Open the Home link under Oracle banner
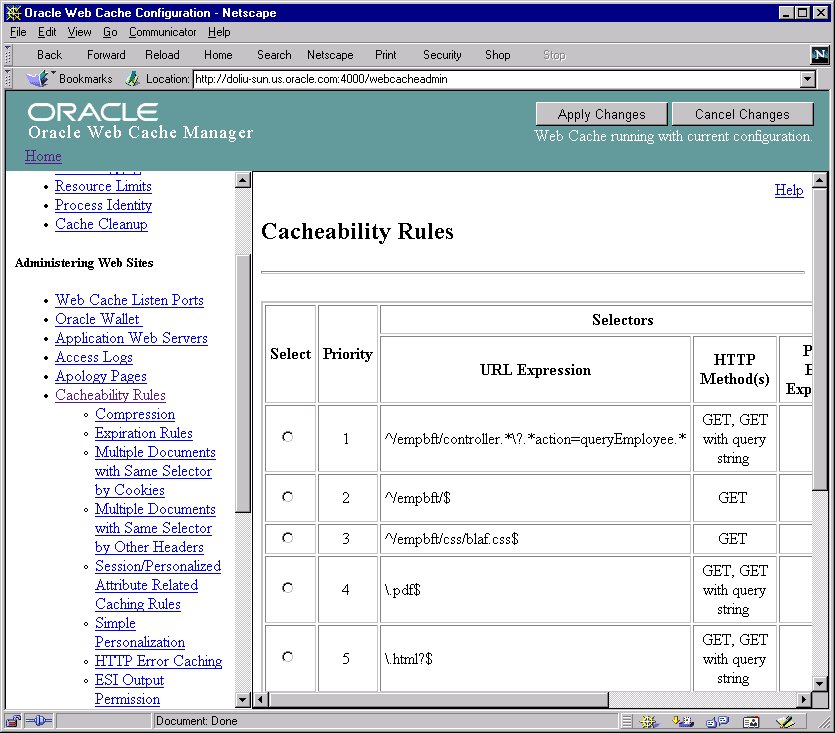This screenshot has width=835, height=733. click(x=43, y=156)
